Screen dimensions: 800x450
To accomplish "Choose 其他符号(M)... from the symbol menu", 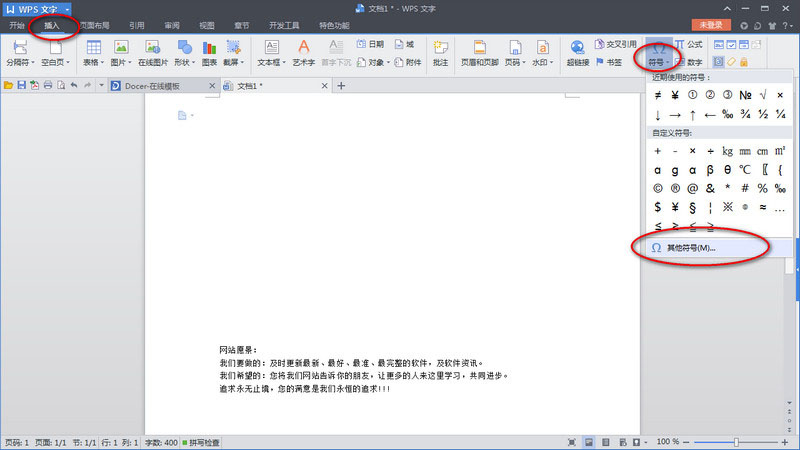I will pyautogui.click(x=690, y=247).
